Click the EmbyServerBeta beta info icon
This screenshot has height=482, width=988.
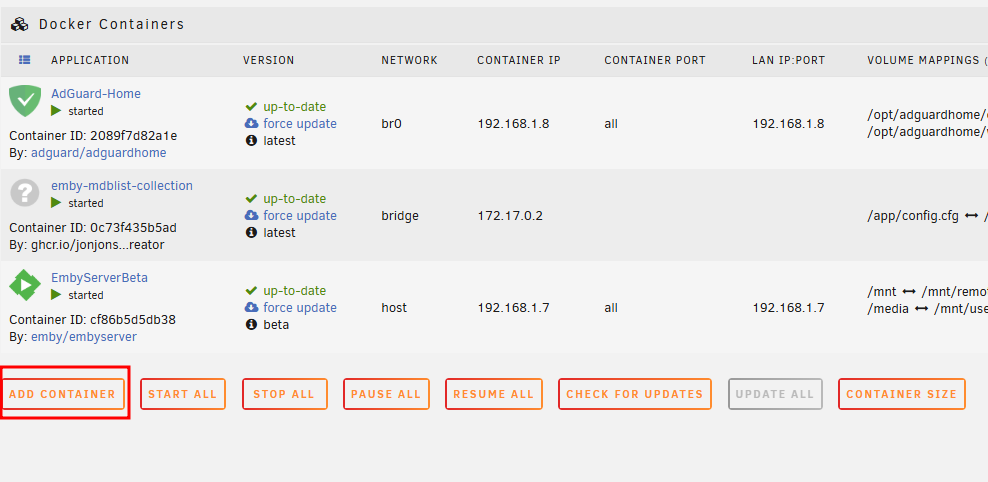(251, 325)
